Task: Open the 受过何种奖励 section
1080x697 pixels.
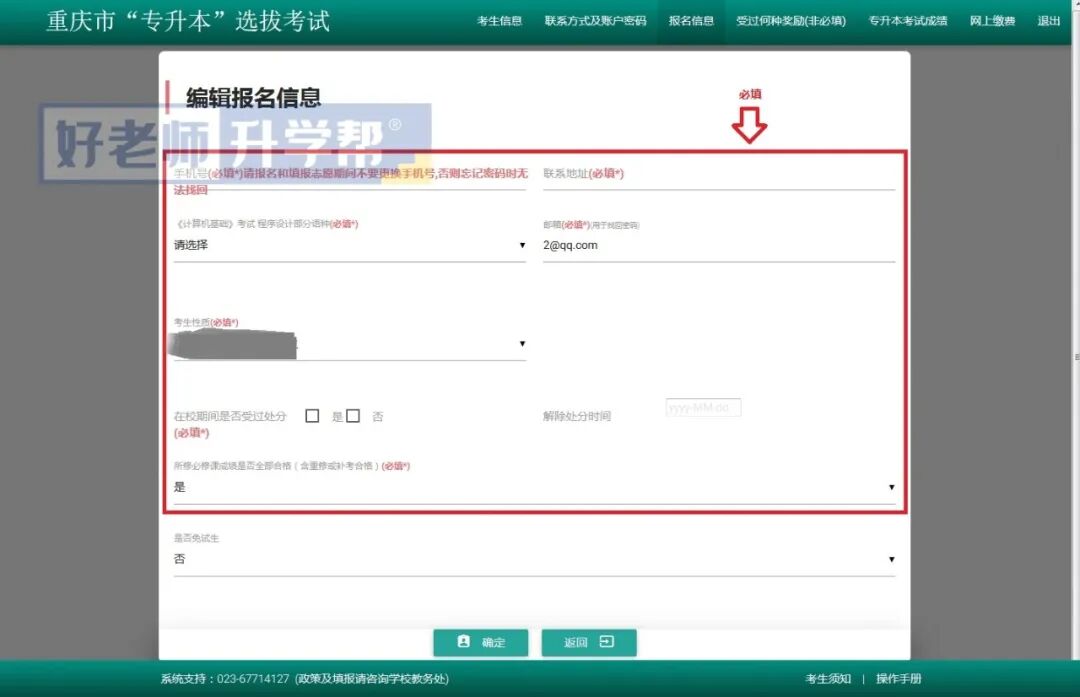Action: (791, 21)
